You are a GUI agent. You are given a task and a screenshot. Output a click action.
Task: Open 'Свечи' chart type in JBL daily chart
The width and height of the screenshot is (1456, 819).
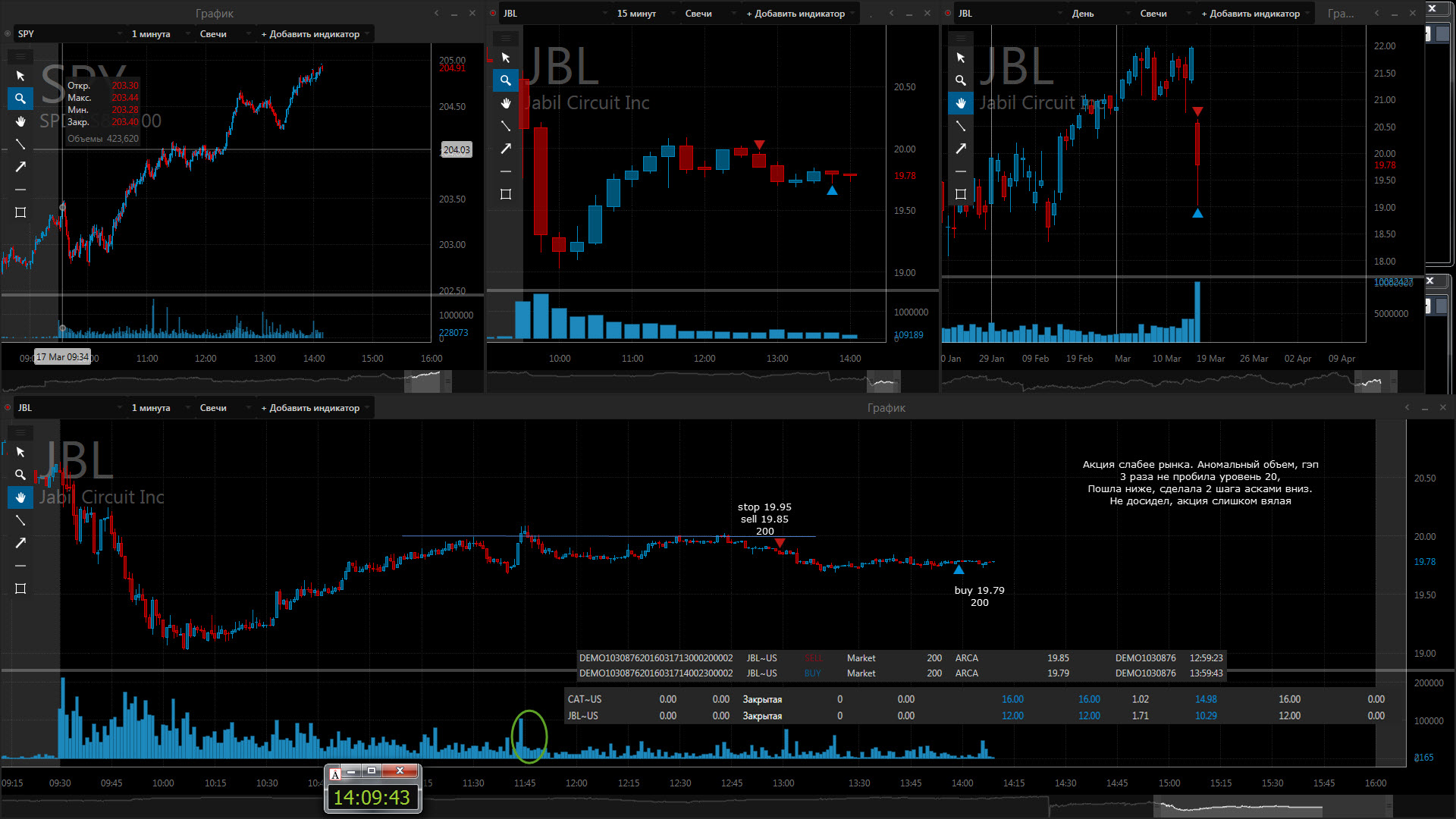tap(1165, 13)
